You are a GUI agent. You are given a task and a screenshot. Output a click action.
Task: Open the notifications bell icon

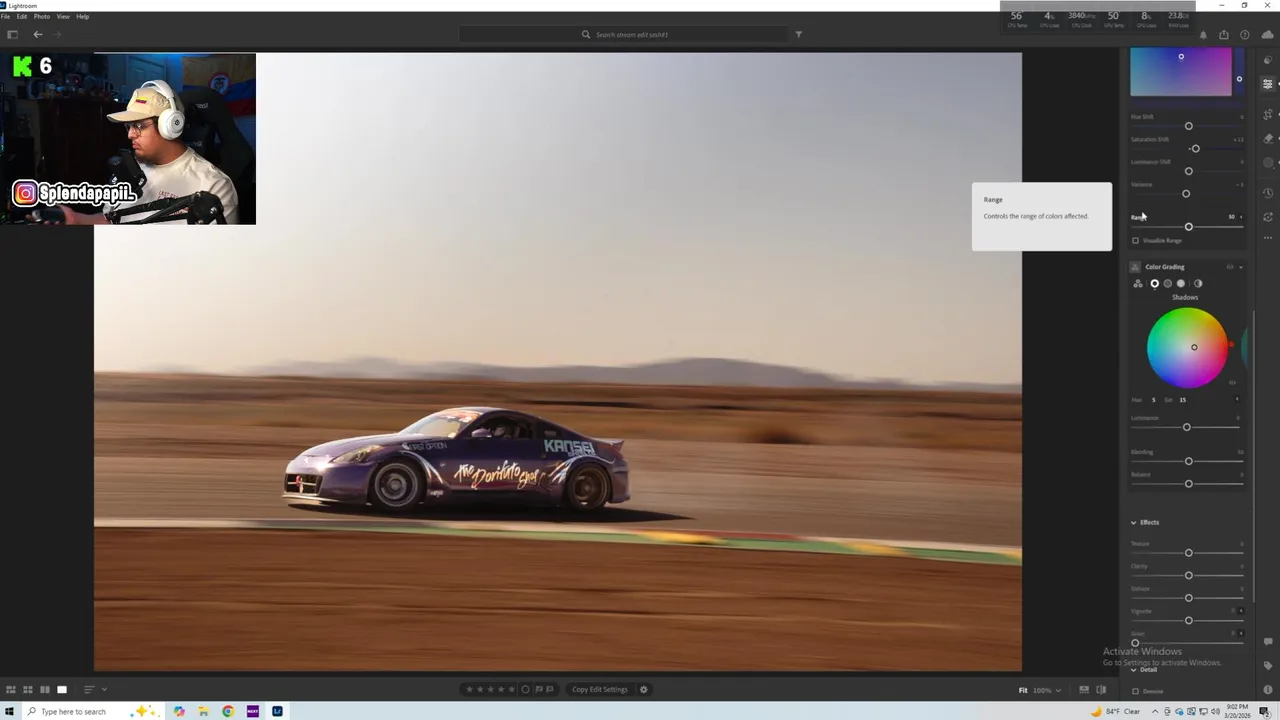[x=1203, y=35]
